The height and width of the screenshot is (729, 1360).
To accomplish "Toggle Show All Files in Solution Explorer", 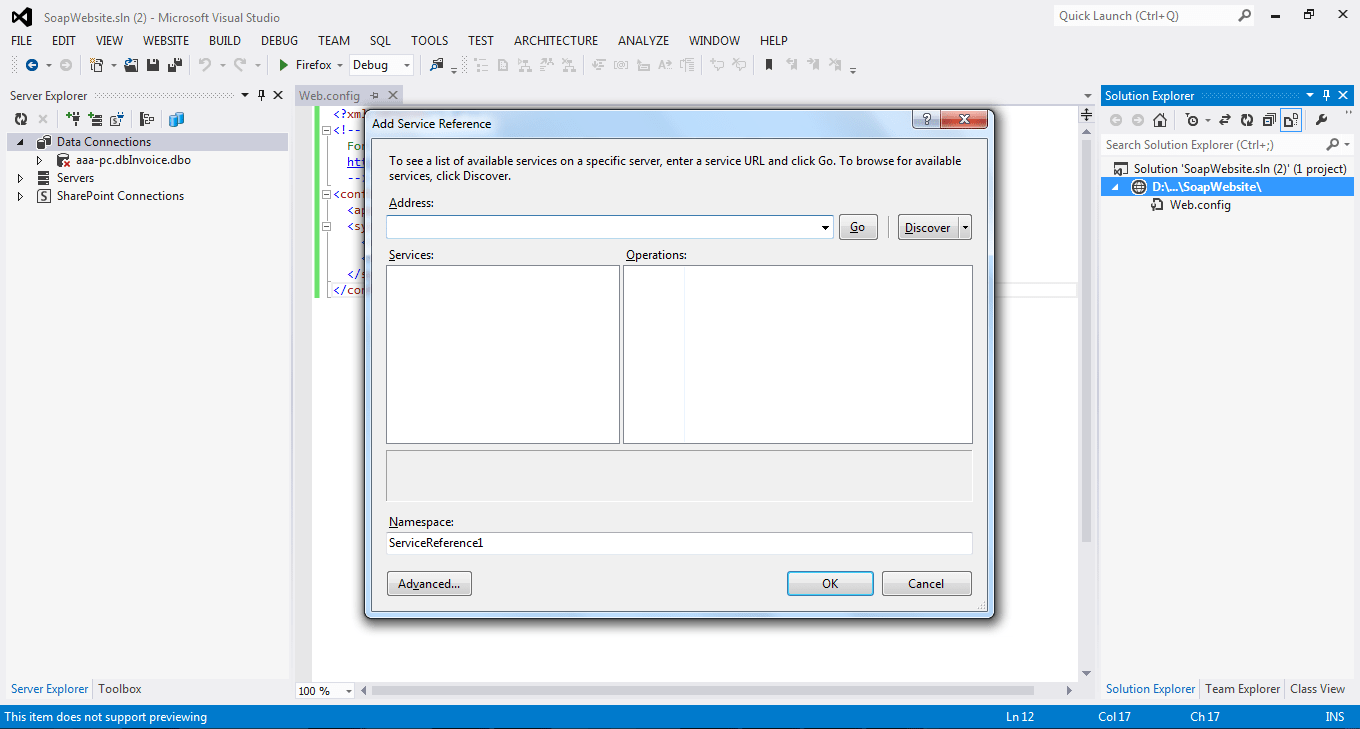I will (x=1291, y=120).
